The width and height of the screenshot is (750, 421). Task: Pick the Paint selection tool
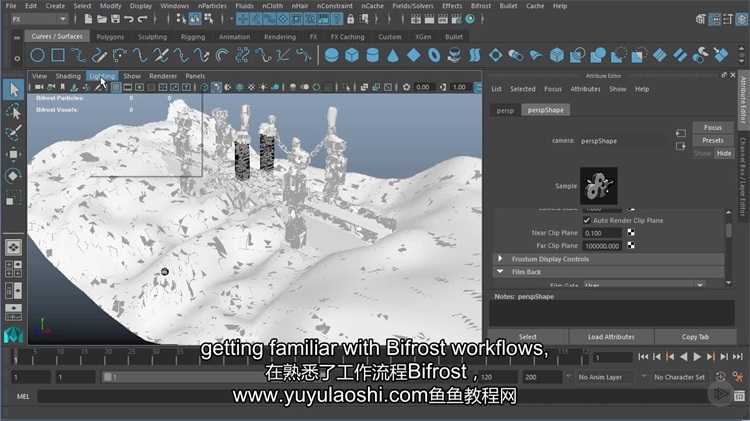(x=13, y=133)
